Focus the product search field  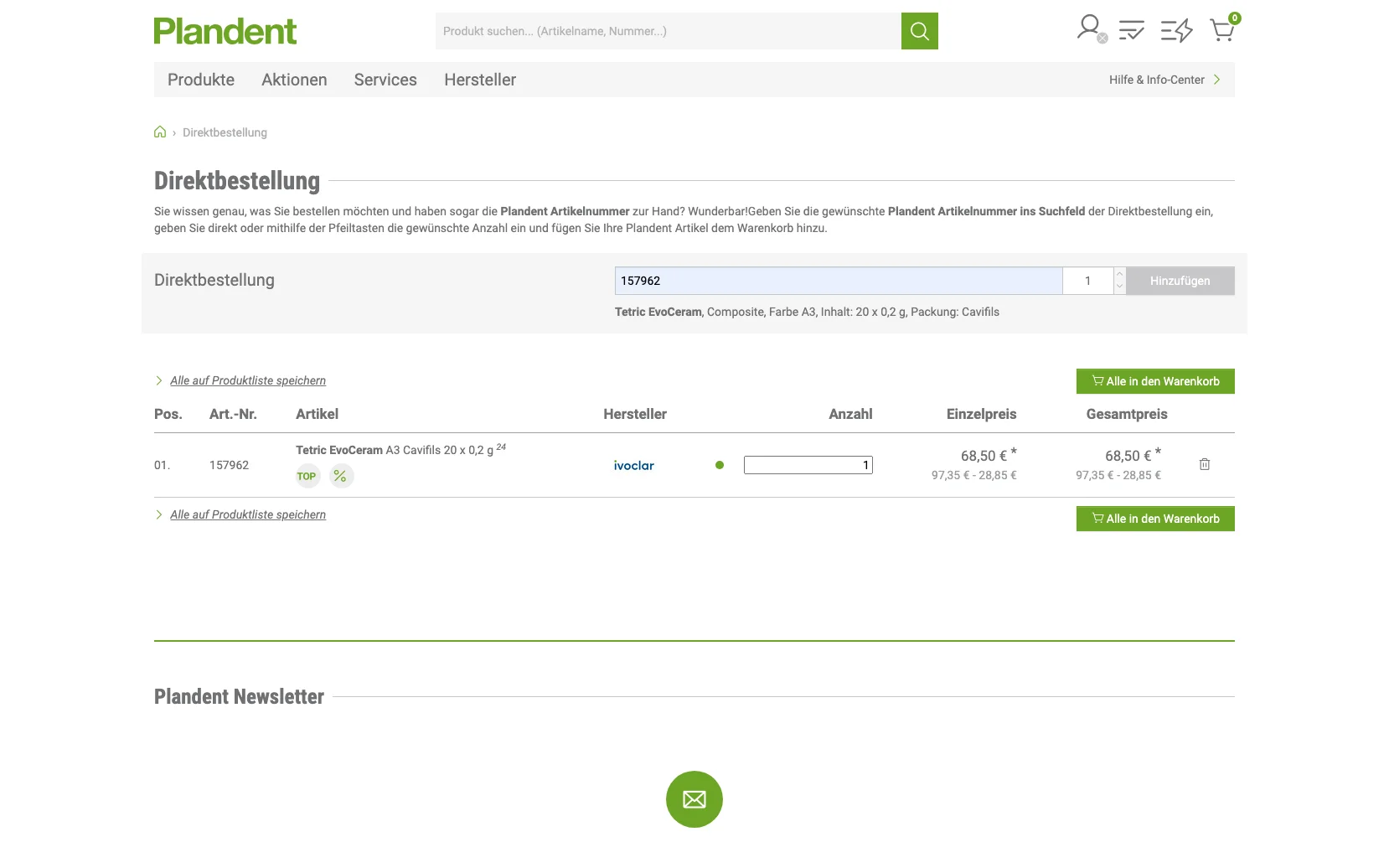[669, 31]
